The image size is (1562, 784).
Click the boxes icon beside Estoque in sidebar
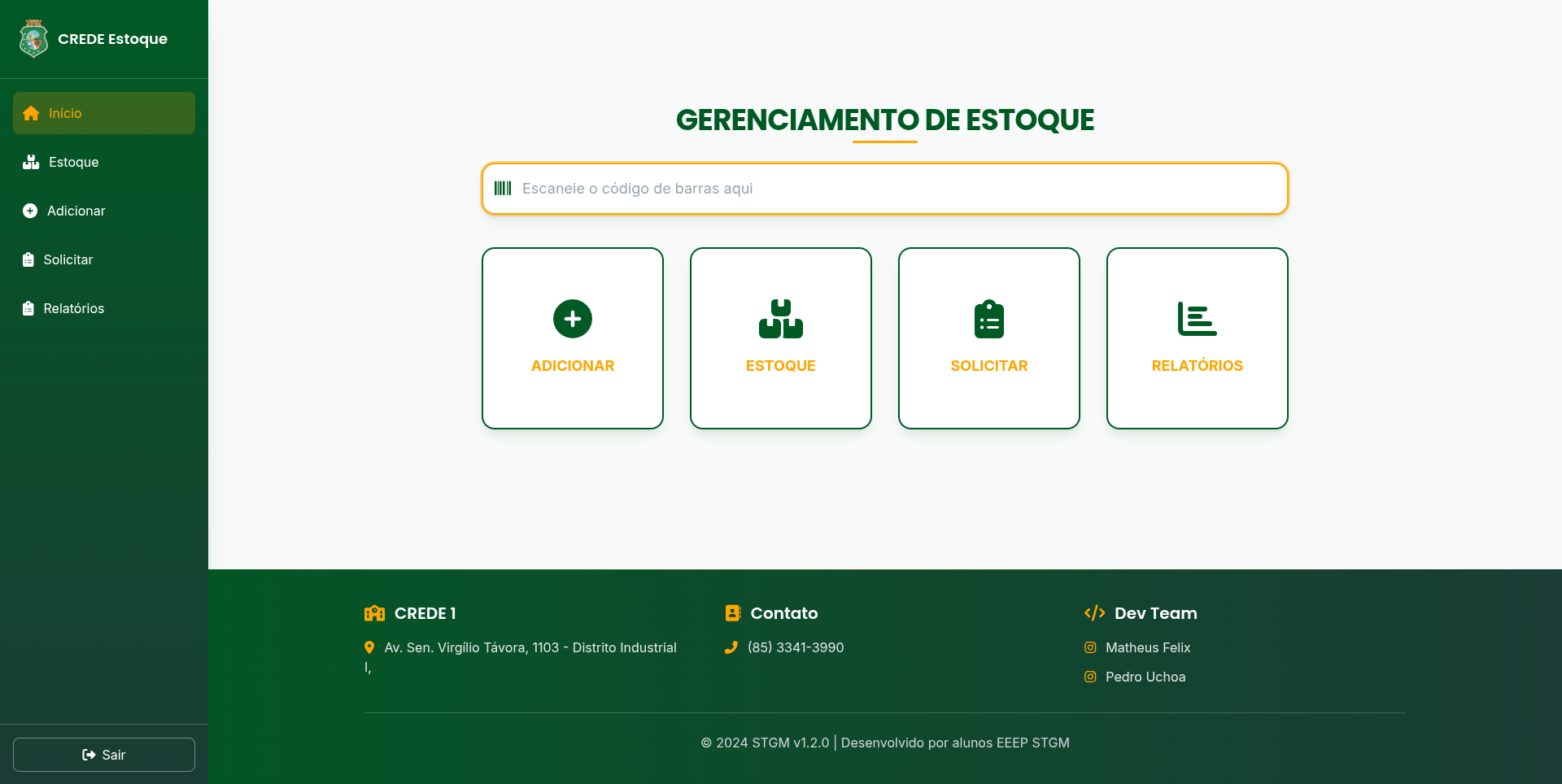31,162
